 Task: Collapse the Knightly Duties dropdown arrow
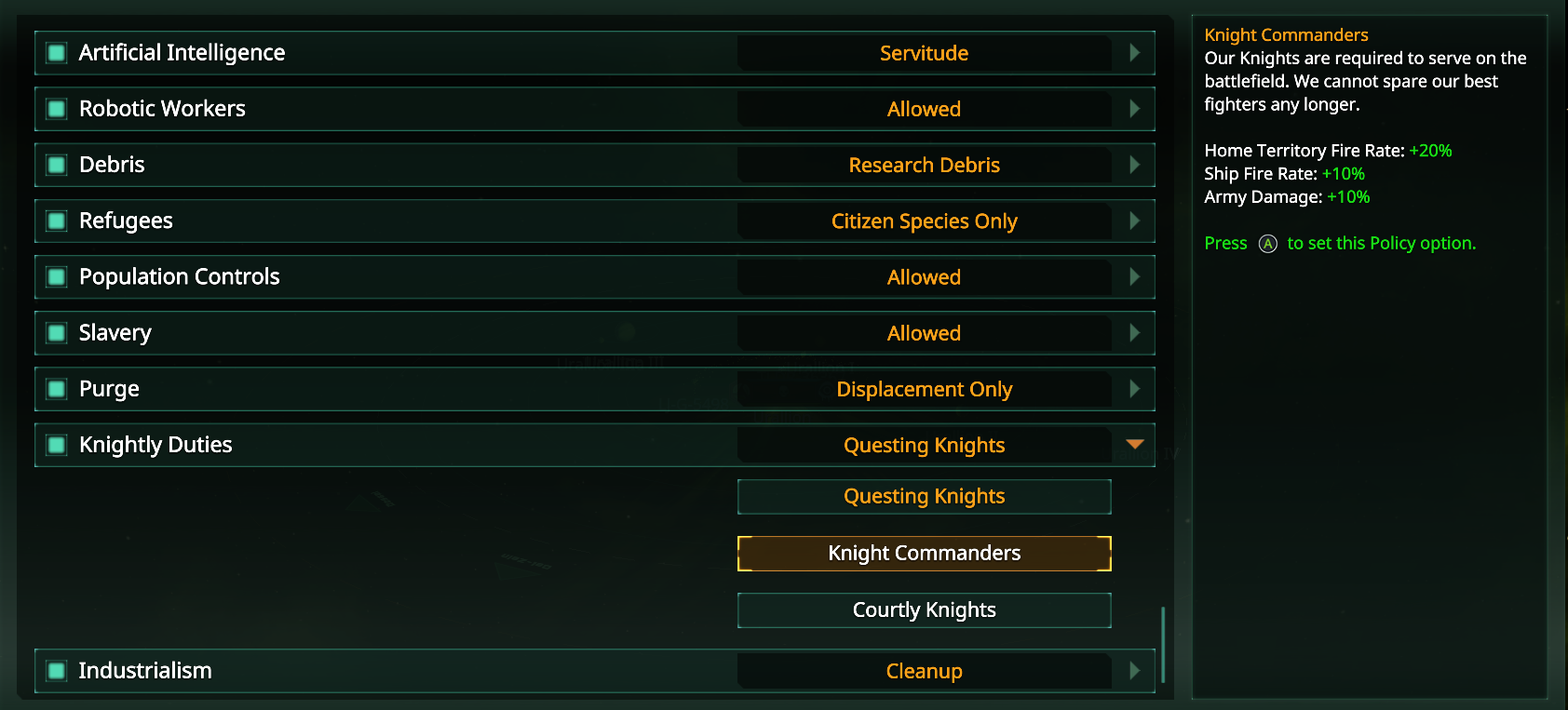click(x=1134, y=445)
